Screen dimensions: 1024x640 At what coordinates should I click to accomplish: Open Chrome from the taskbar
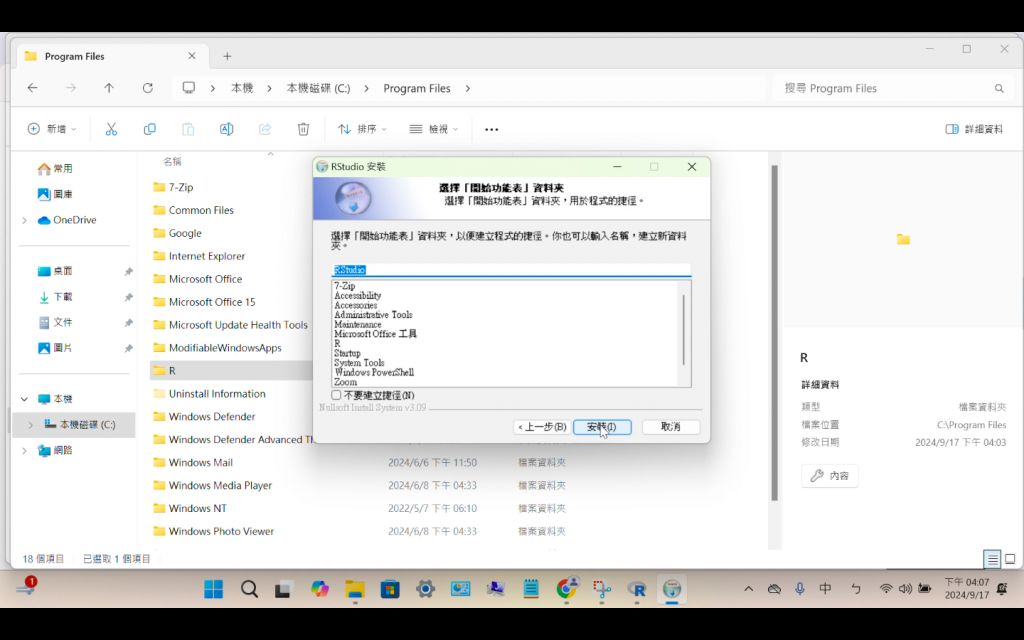coord(566,589)
